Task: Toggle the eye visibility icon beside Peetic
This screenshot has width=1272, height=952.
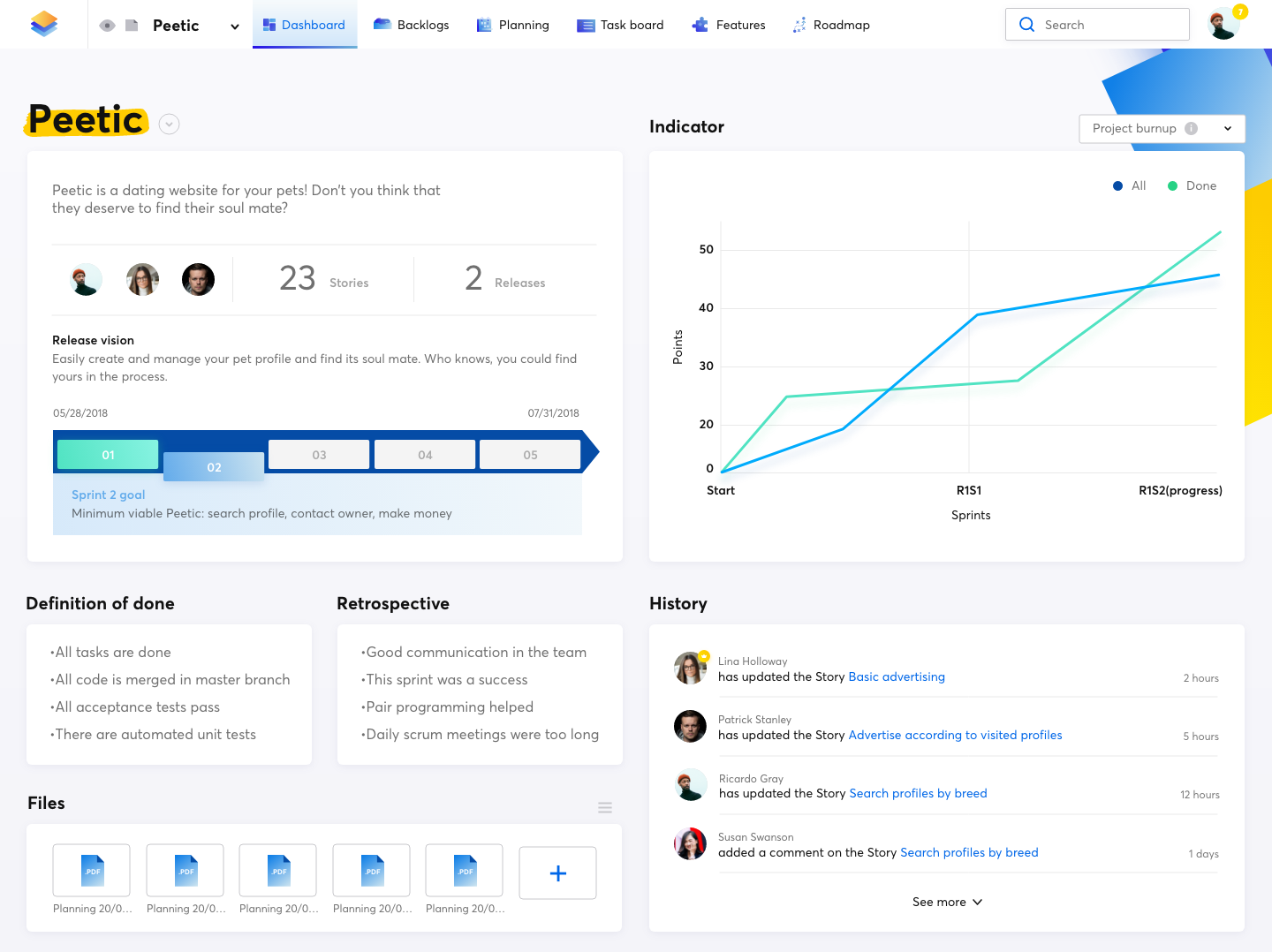Action: tap(108, 26)
